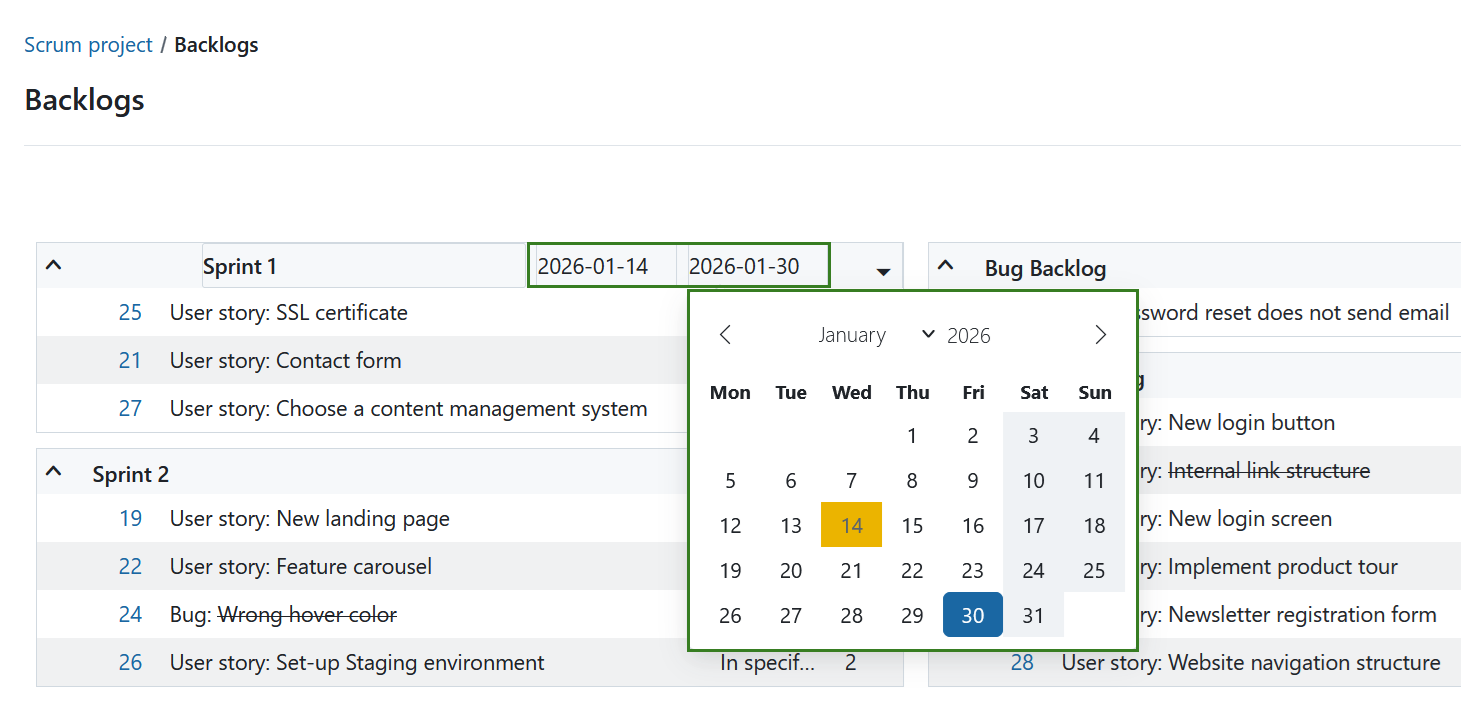The width and height of the screenshot is (1461, 717).
Task: Select January 1 in the calendar
Action: click(912, 435)
